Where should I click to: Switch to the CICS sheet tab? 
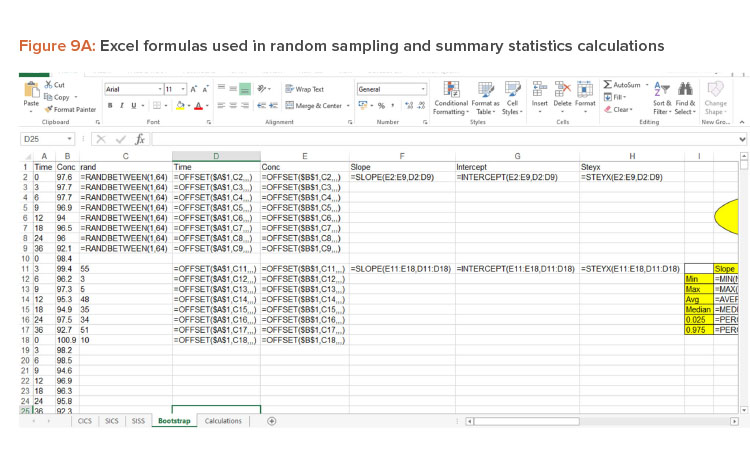(85, 421)
